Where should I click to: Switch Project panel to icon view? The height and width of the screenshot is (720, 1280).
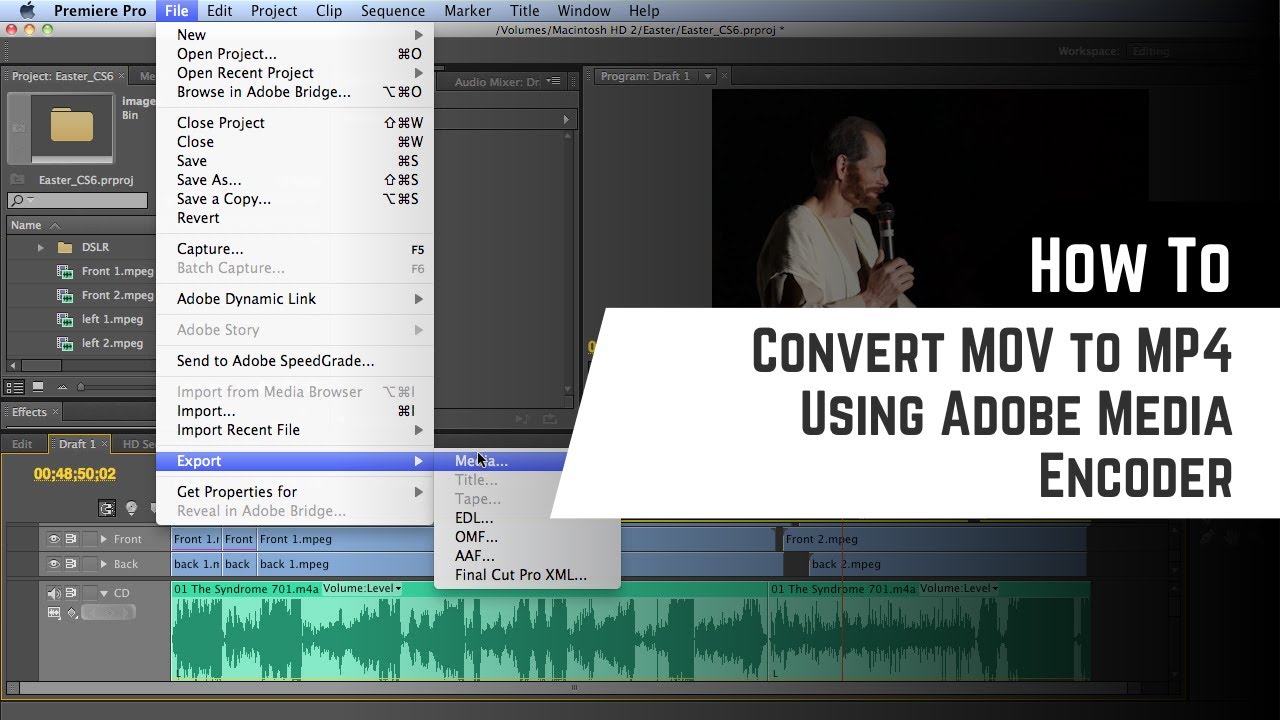pyautogui.click(x=38, y=387)
